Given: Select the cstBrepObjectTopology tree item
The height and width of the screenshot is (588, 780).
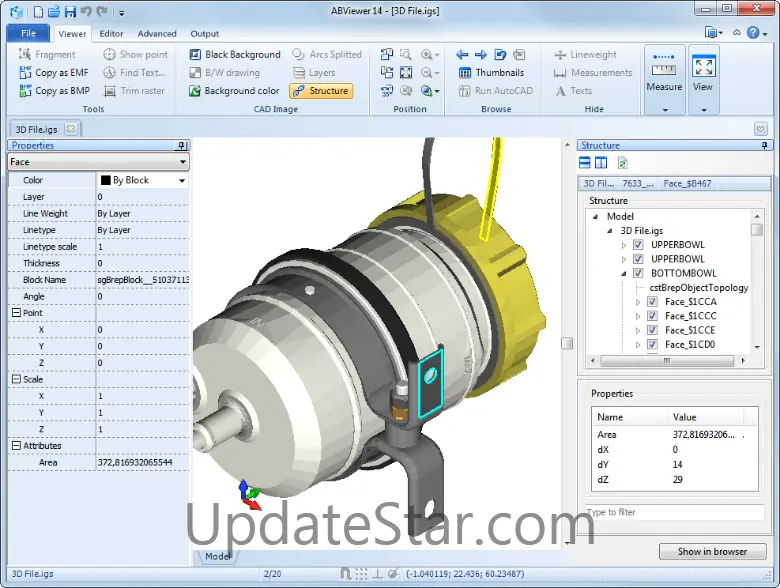Looking at the screenshot, I should tap(698, 288).
